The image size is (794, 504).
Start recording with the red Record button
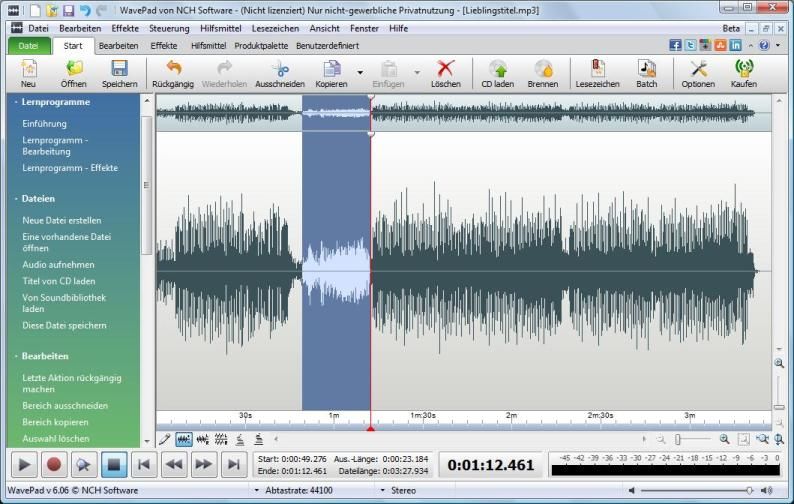(54, 464)
